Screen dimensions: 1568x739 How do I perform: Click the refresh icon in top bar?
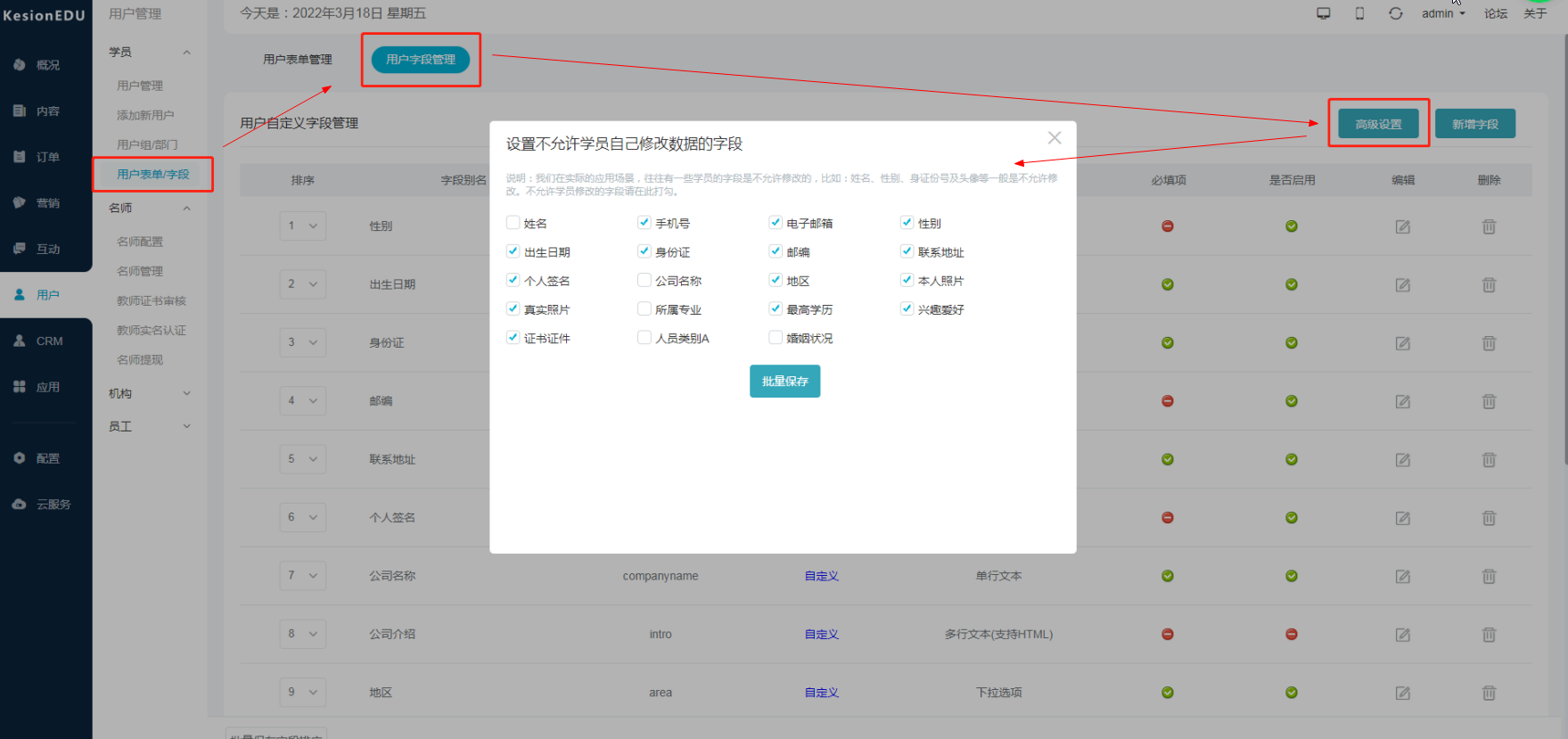[x=1395, y=13]
